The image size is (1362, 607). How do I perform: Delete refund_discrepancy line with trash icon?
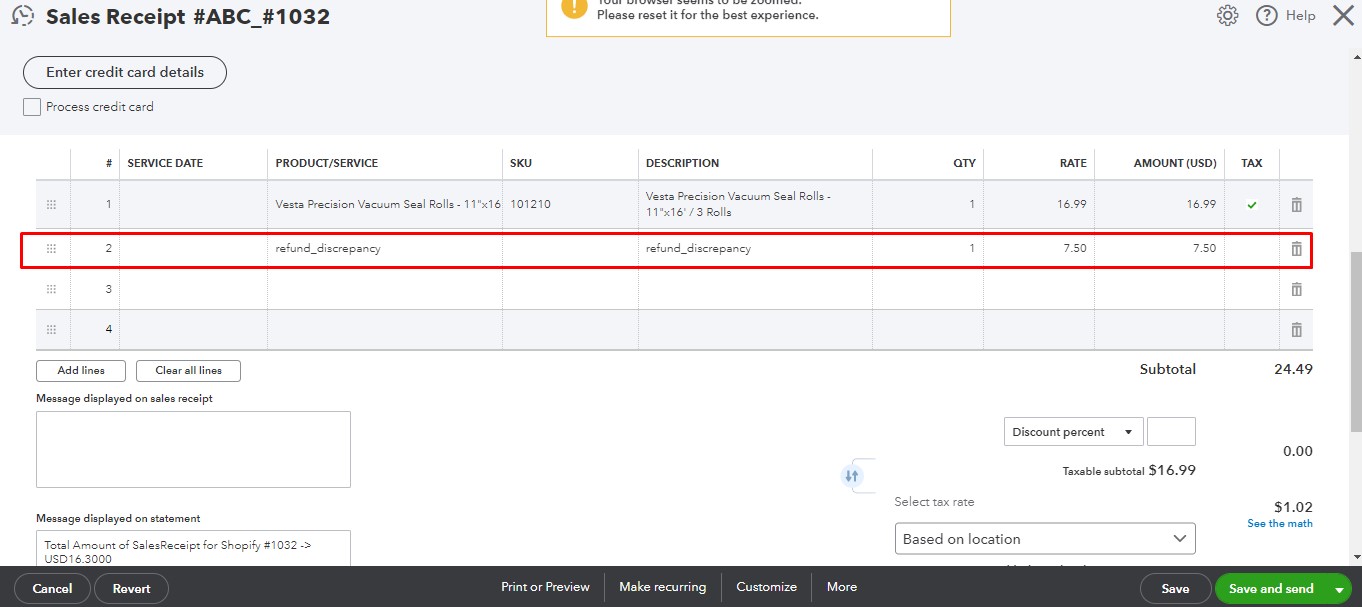pyautogui.click(x=1296, y=248)
